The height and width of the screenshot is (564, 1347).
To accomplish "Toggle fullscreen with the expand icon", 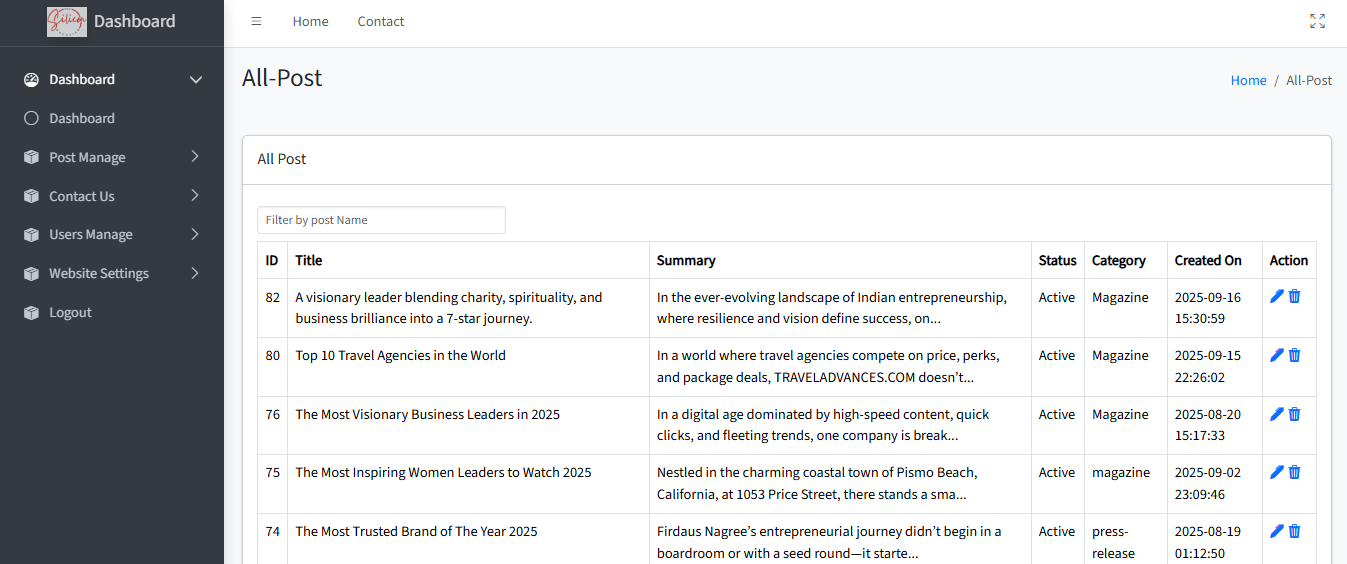I will coord(1317,21).
